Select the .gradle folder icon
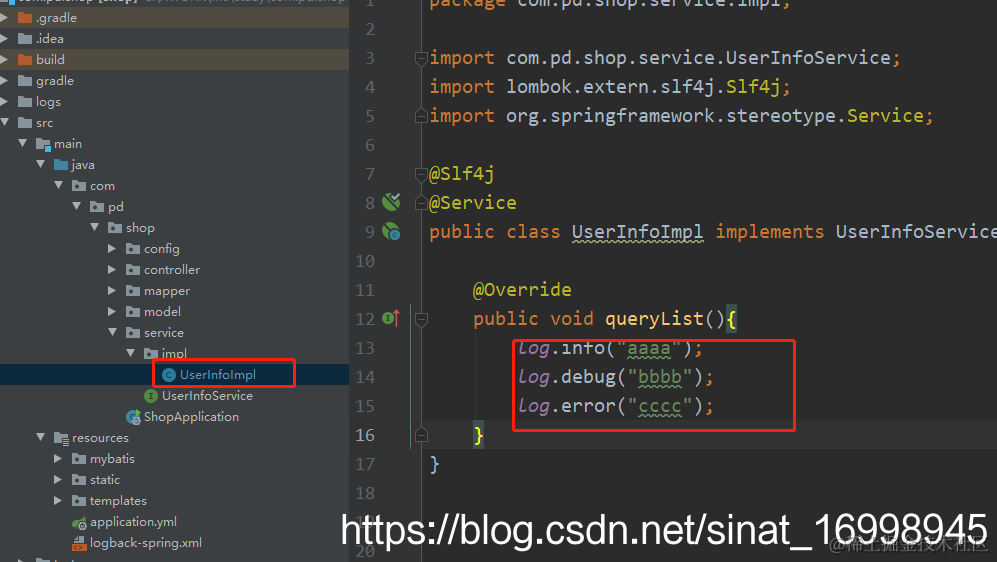This screenshot has height=562, width=997. coord(25,18)
